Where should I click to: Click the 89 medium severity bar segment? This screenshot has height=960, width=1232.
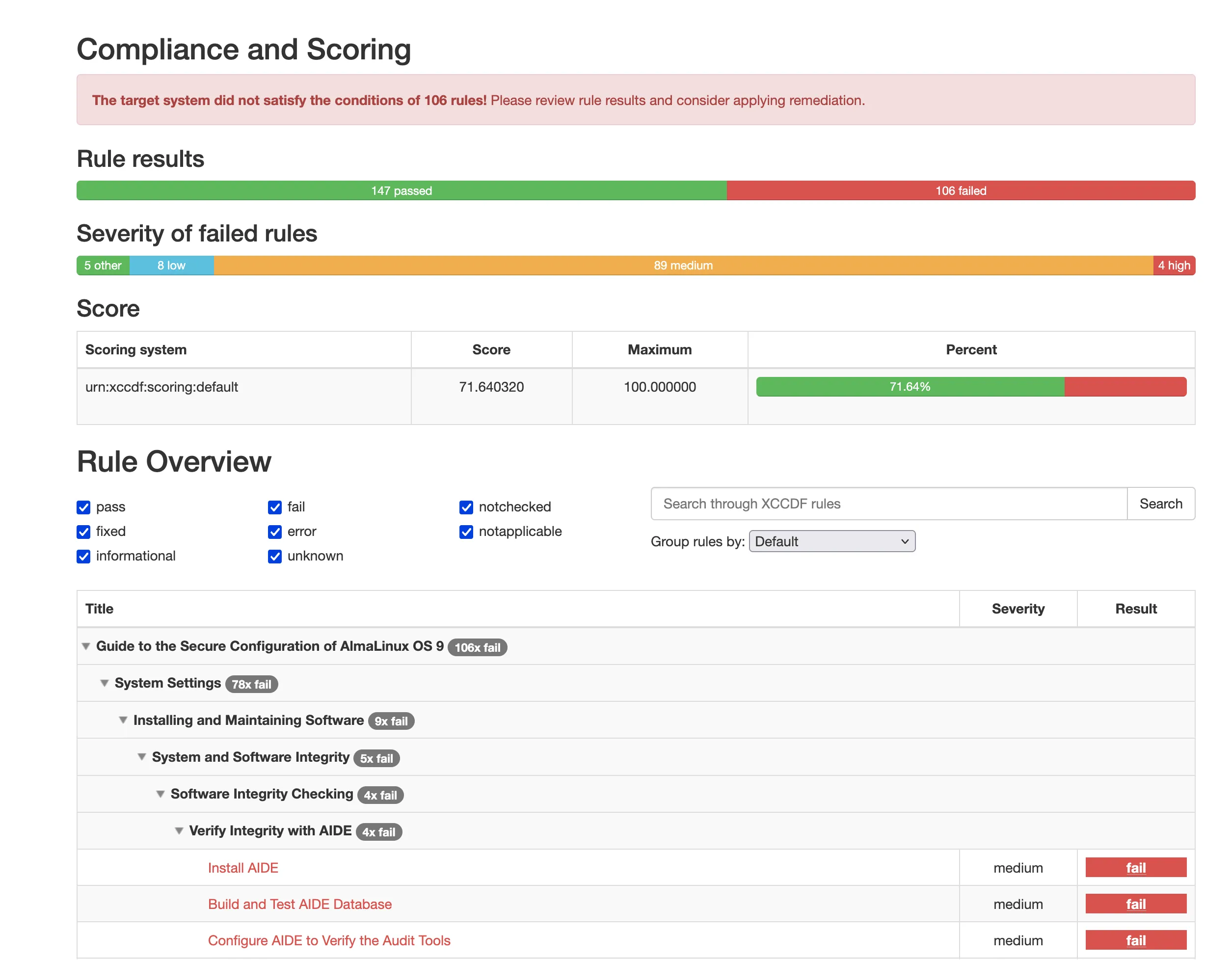683,266
